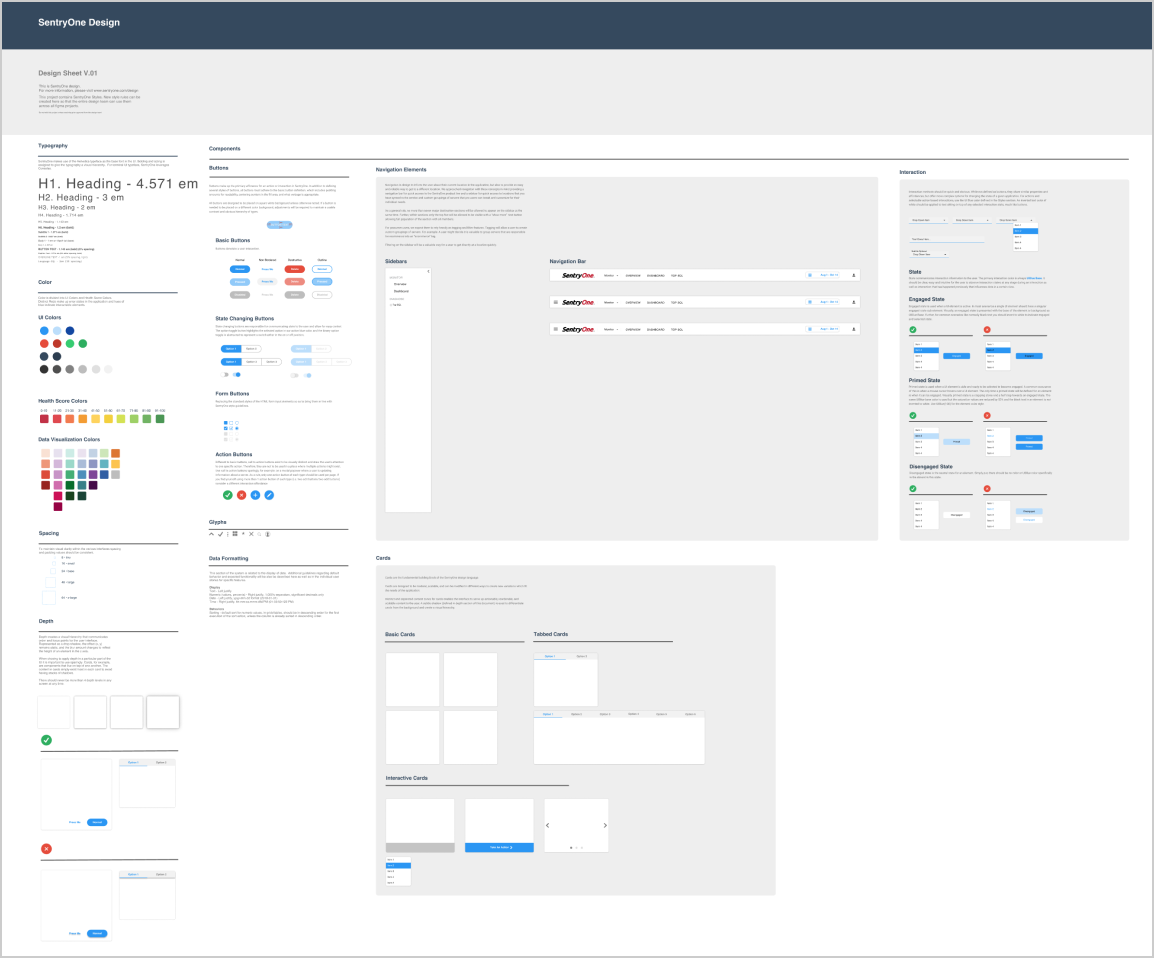
Task: Click the right arrow on the carousel card
Action: click(604, 825)
